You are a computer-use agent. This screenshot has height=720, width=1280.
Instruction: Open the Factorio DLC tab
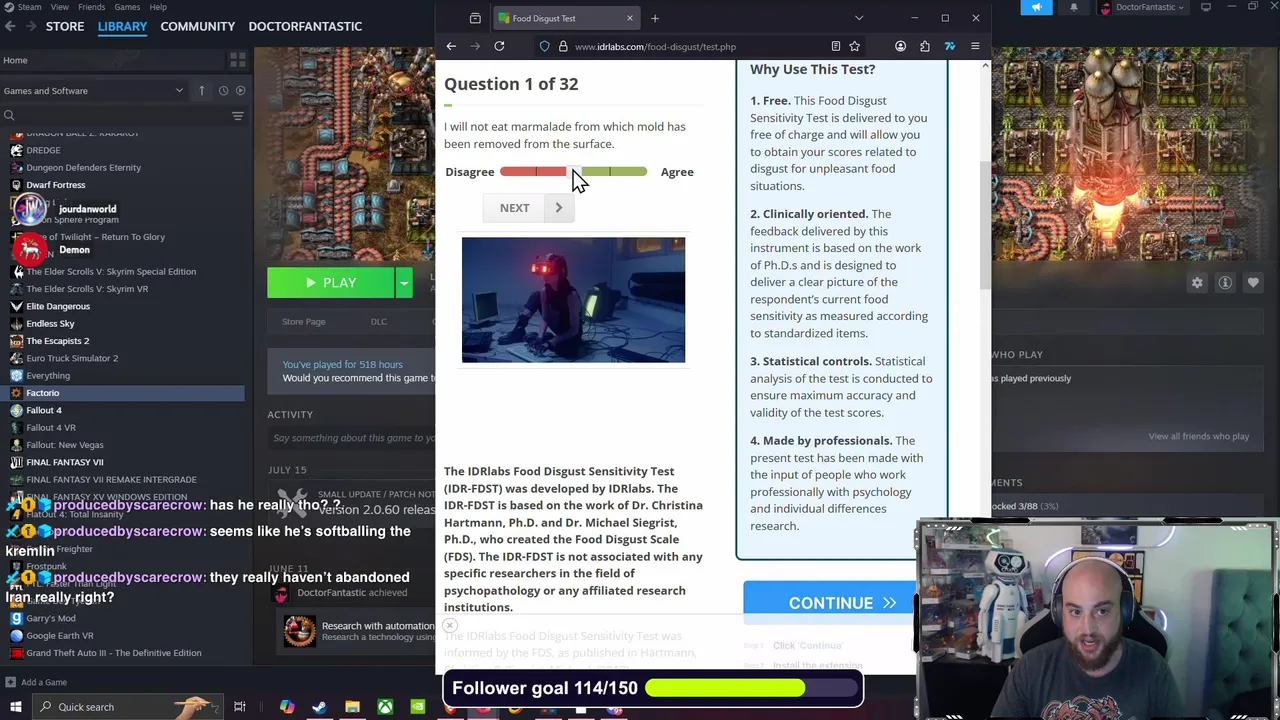(379, 321)
